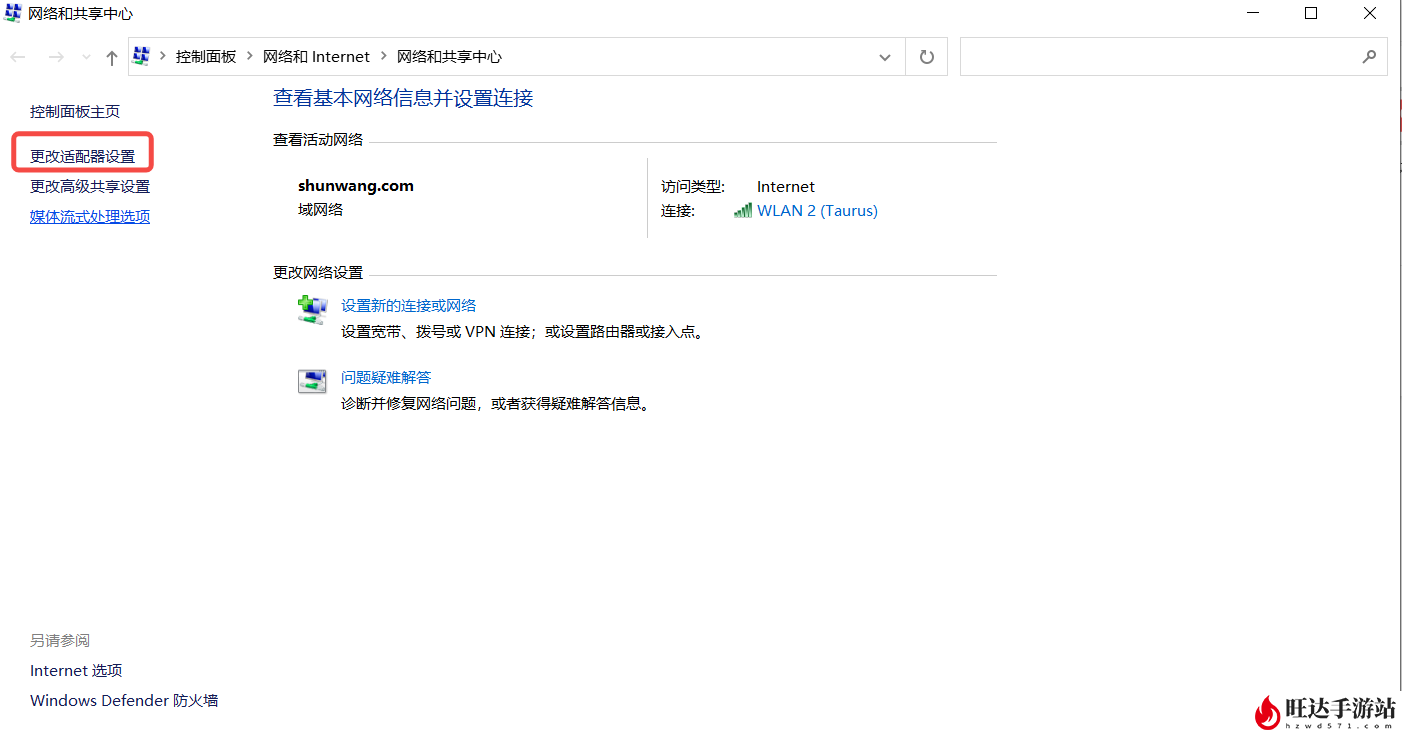This screenshot has height=733, width=1402.
Task: Click the Back navigation arrow
Action: click(18, 57)
